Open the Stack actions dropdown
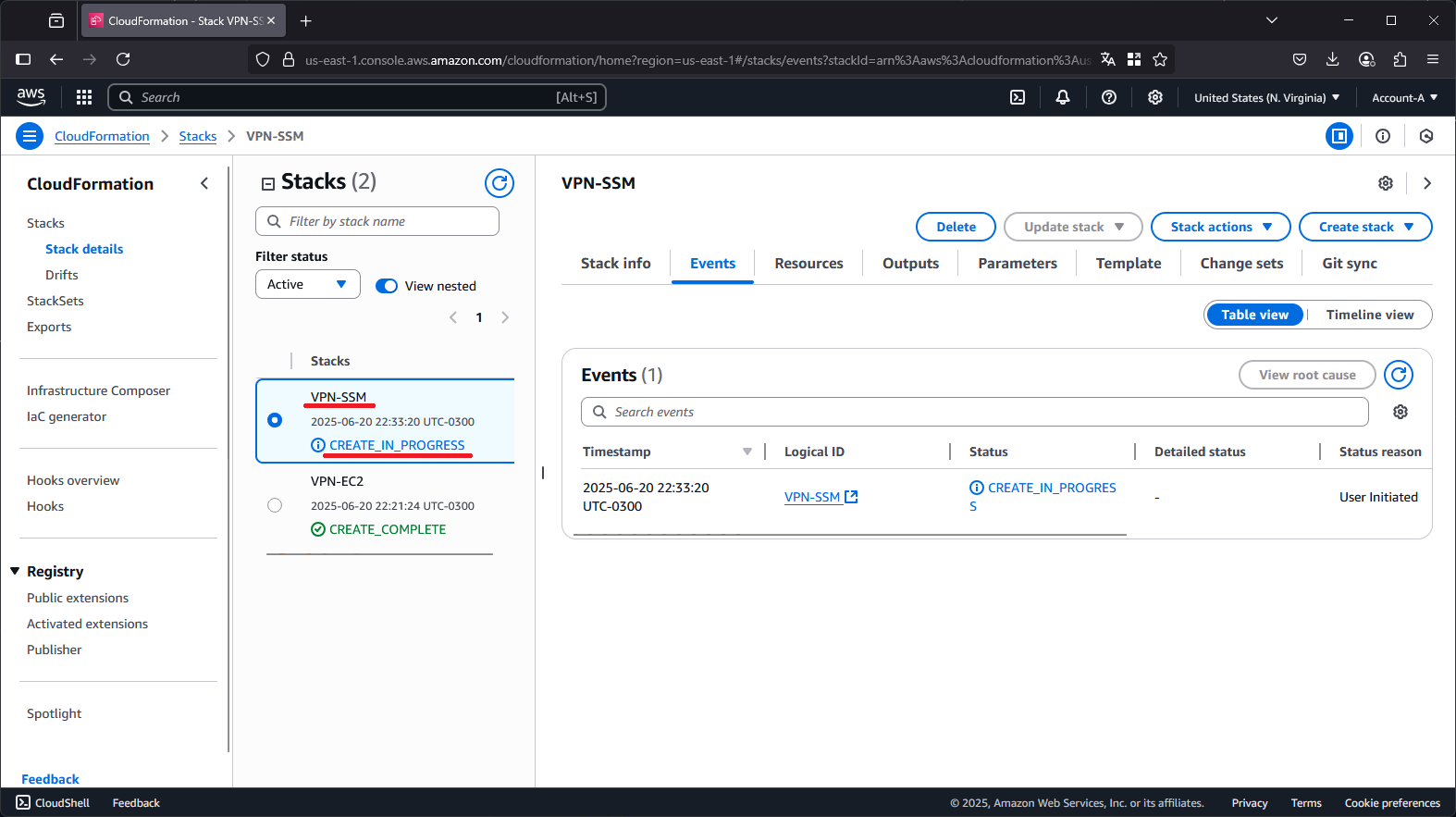The height and width of the screenshot is (817, 1456). point(1221,227)
